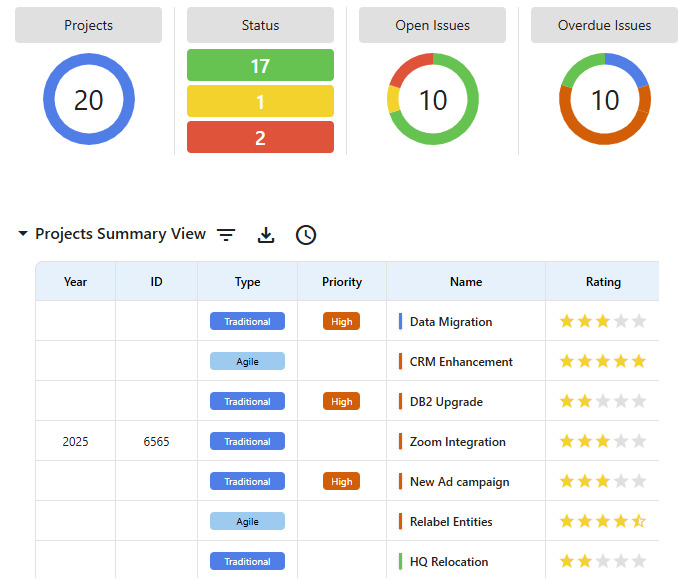683x578 pixels.
Task: Click the HQ Relocation star rating
Action: click(603, 561)
